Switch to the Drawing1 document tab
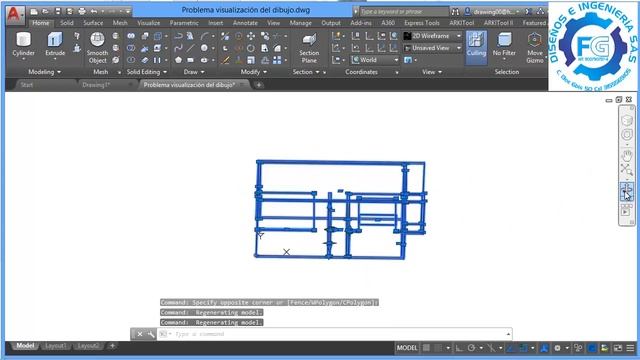This screenshot has height=360, width=640. coord(96,85)
